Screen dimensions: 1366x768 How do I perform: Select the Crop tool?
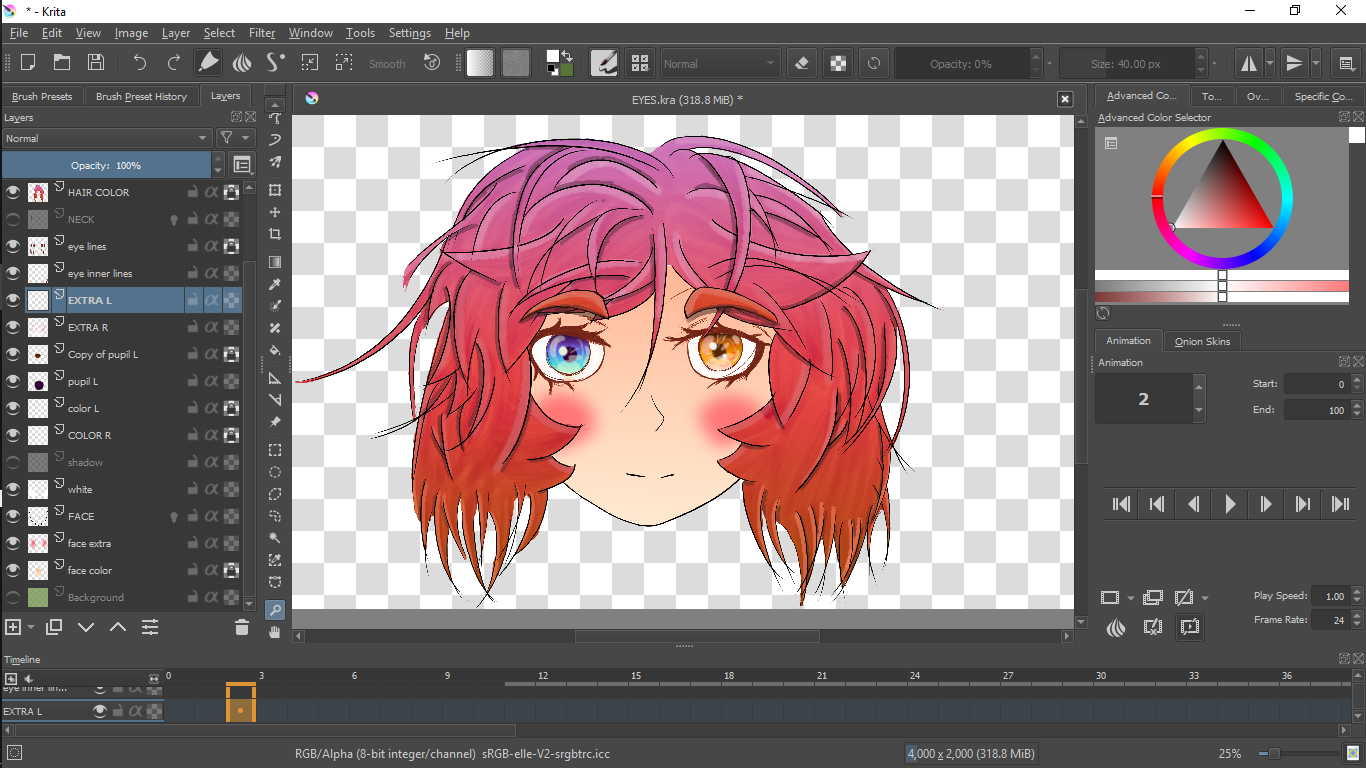click(x=275, y=232)
